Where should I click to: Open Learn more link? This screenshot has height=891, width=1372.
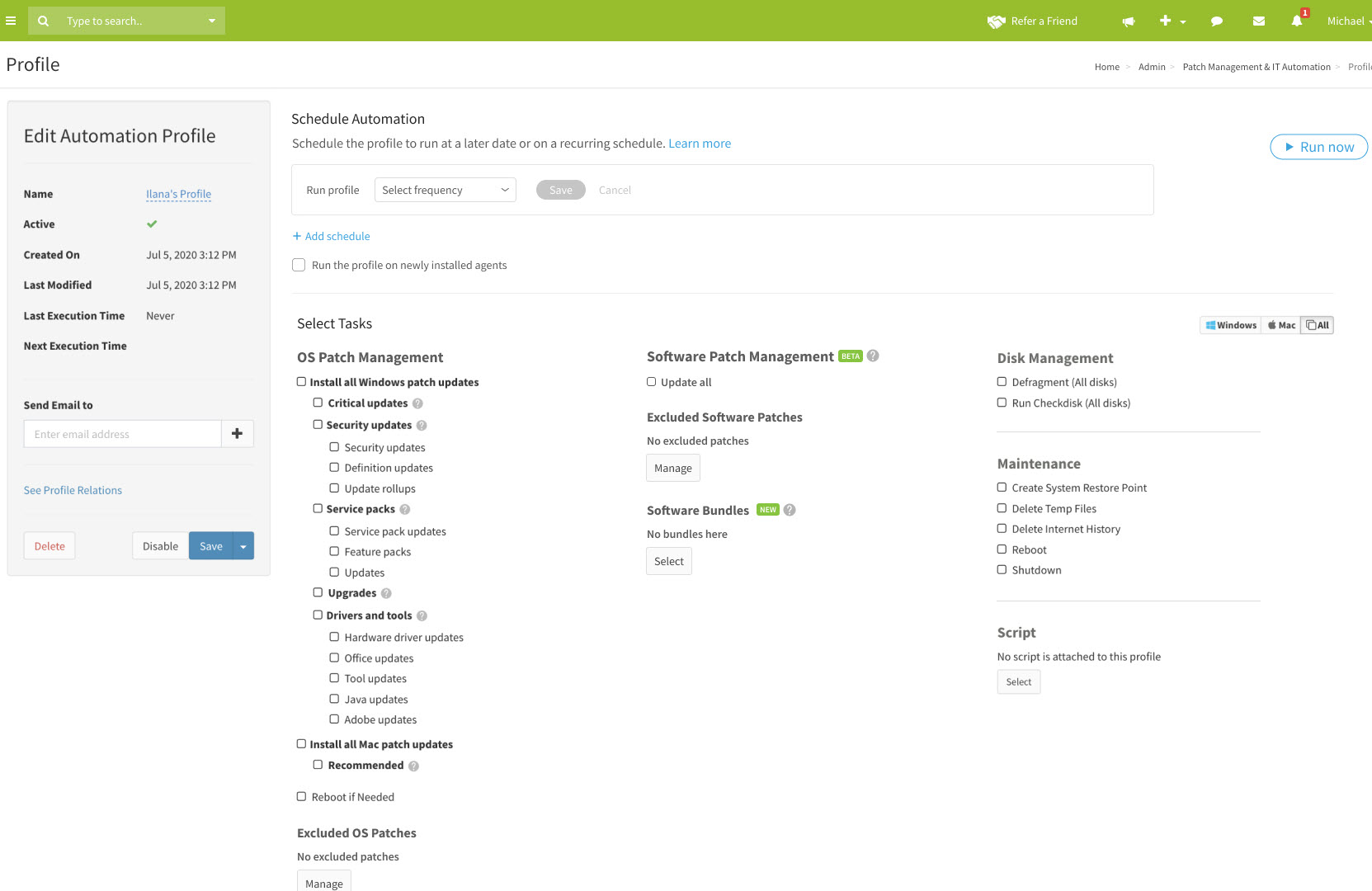click(x=700, y=144)
